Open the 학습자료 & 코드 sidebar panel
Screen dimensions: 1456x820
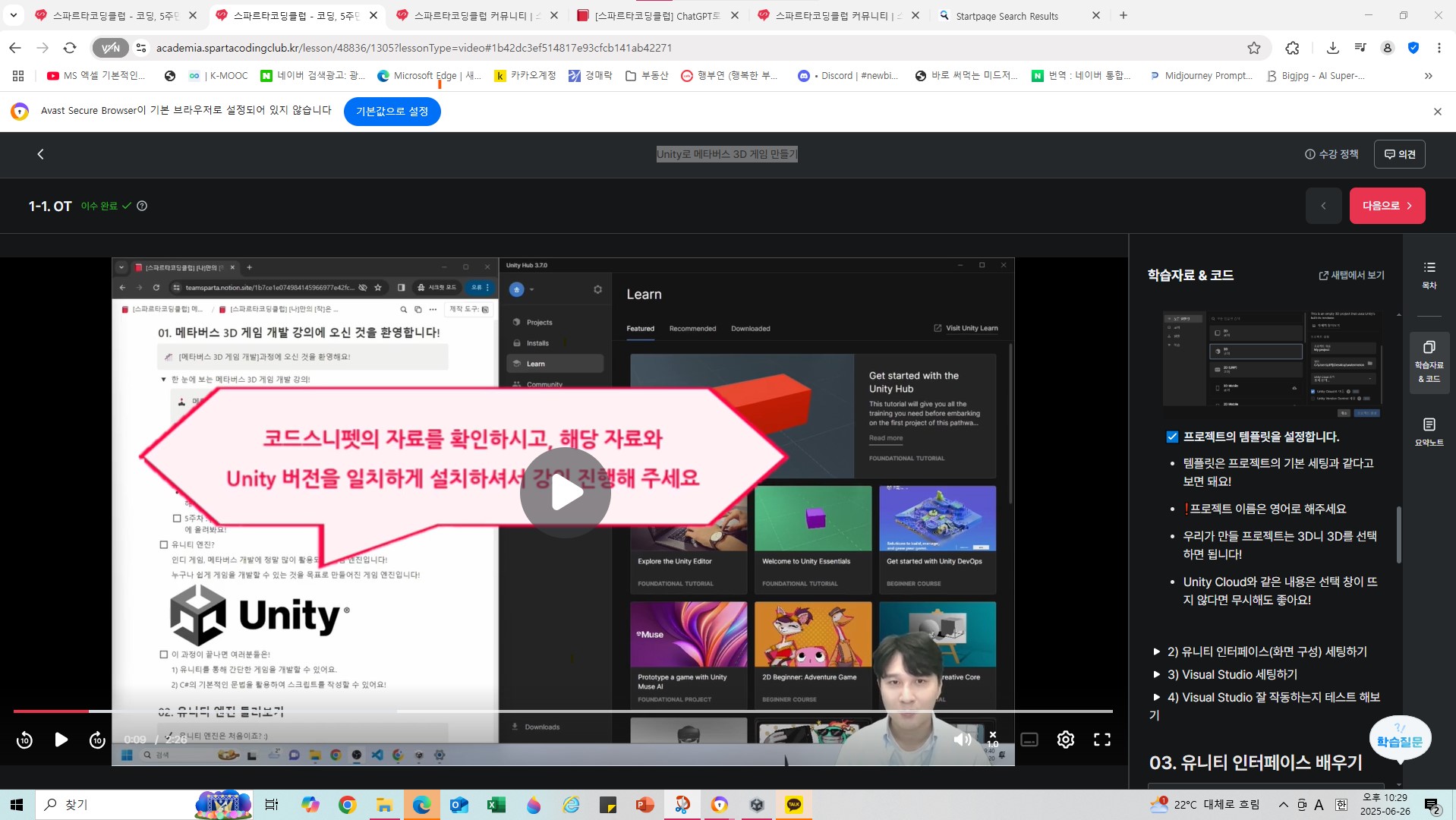pos(1429,362)
